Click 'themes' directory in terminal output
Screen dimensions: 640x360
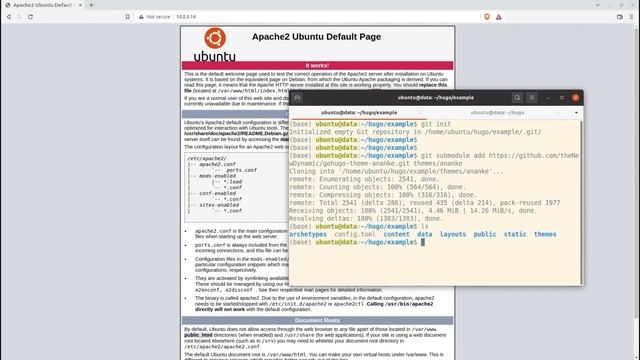click(545, 234)
